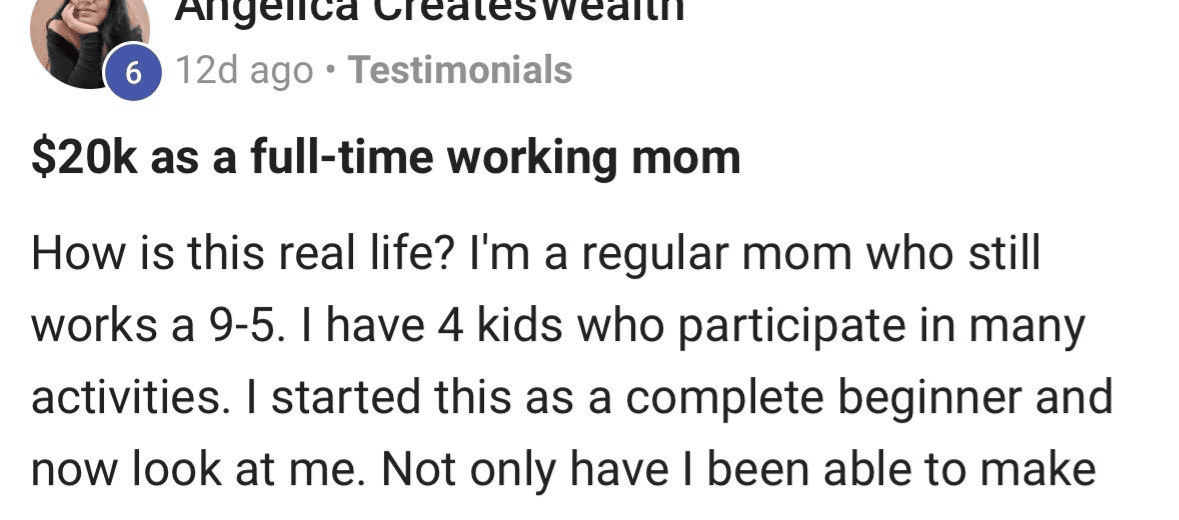Click the line starting "now look at me"
This screenshot has width=1179, height=520.
click(x=563, y=469)
